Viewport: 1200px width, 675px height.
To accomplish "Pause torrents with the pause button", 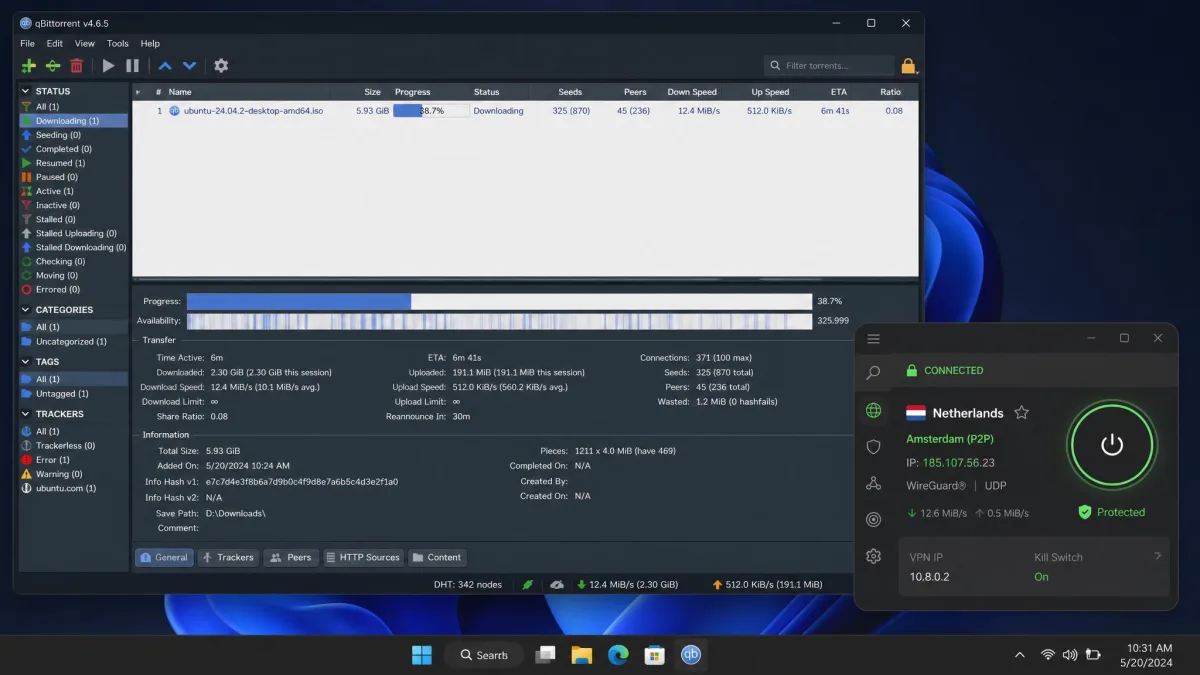I will click(x=132, y=66).
